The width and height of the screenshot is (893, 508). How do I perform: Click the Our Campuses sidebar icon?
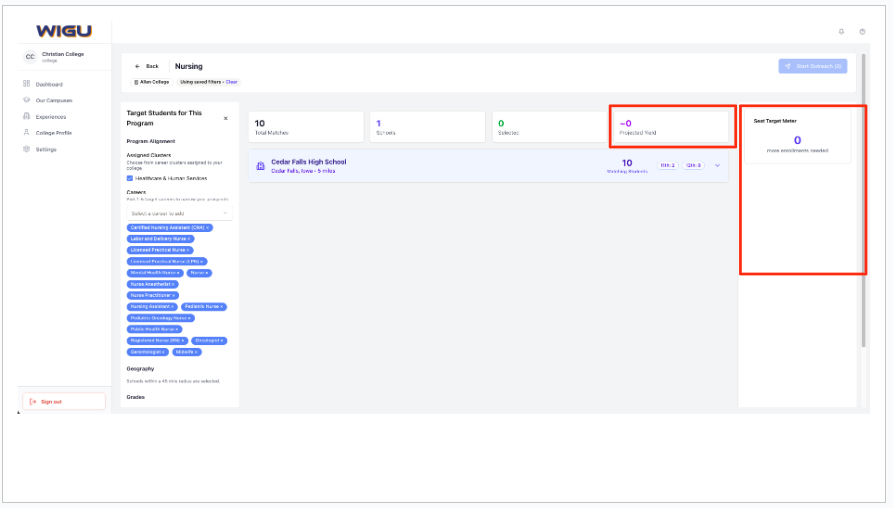point(26,100)
